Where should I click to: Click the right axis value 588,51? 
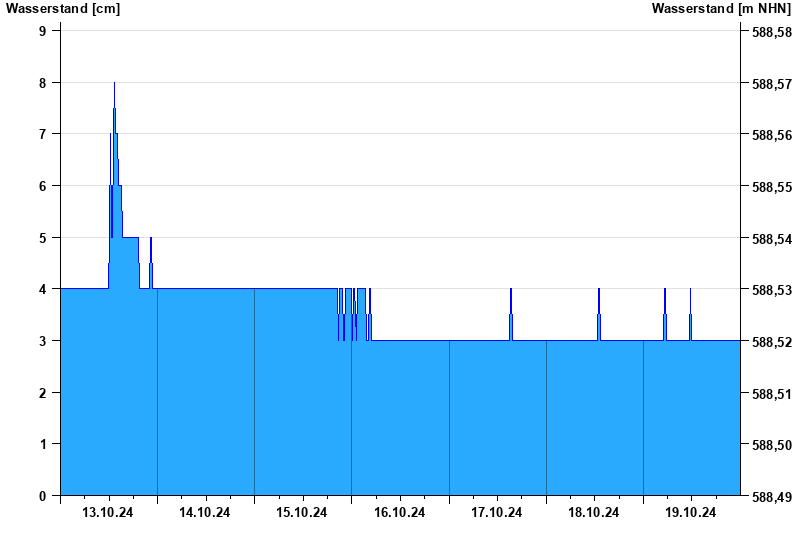click(x=772, y=394)
